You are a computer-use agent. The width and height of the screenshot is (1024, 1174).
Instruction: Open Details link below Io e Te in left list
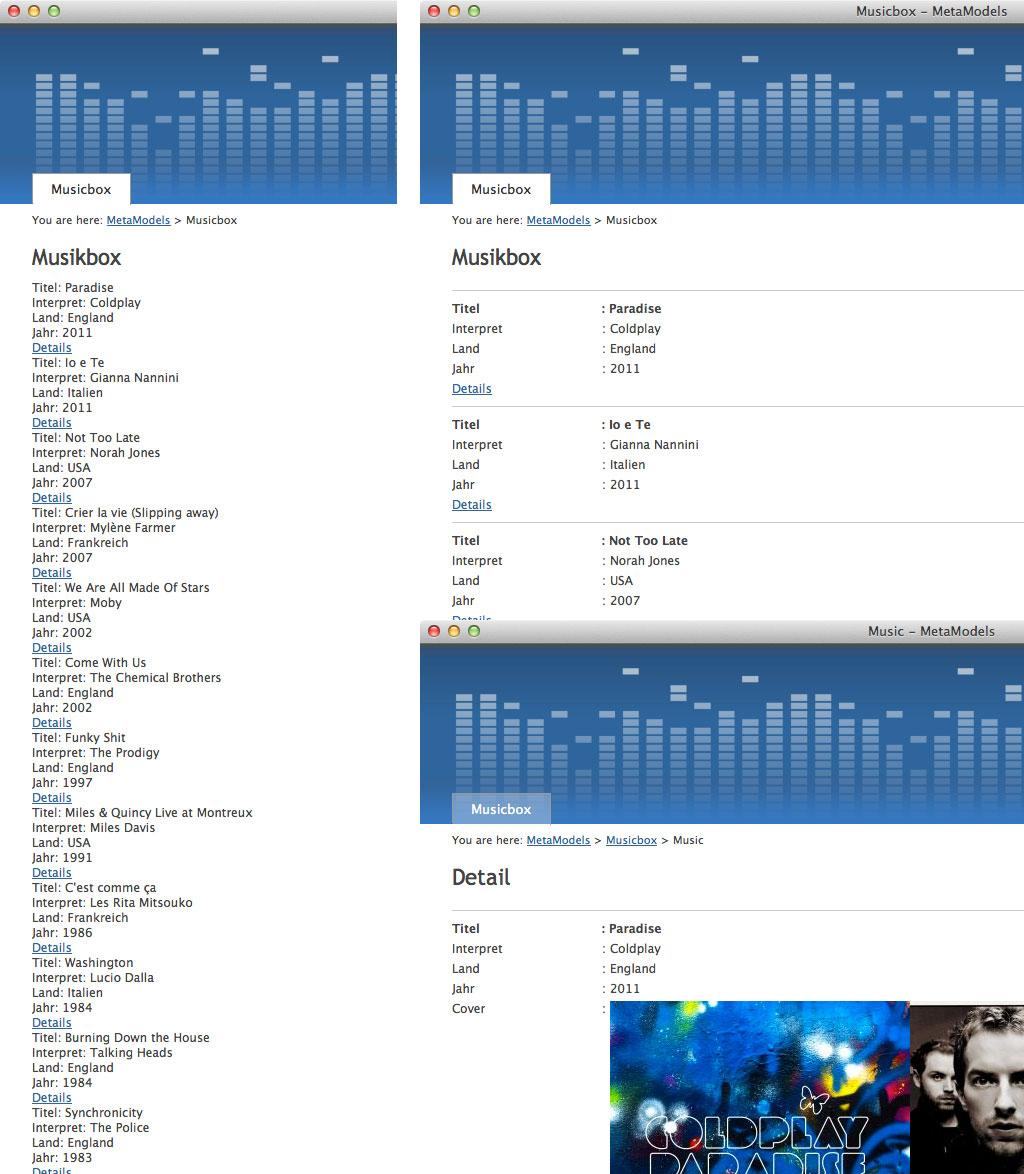pyautogui.click(x=52, y=423)
